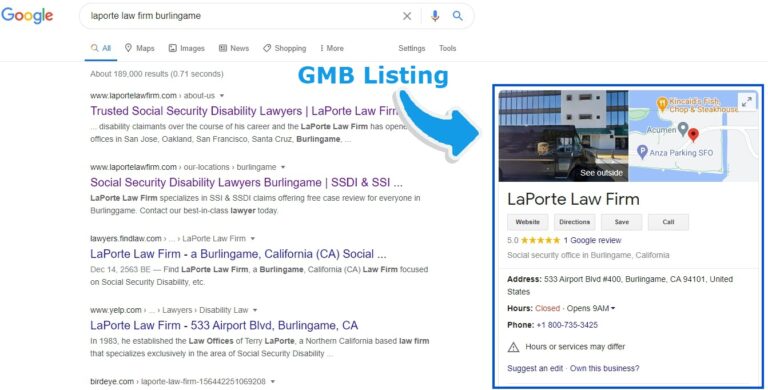Screen dimensions: 768x390
Task: Expand the dropdown arrow next to the yelp.com URL
Action: 255,310
